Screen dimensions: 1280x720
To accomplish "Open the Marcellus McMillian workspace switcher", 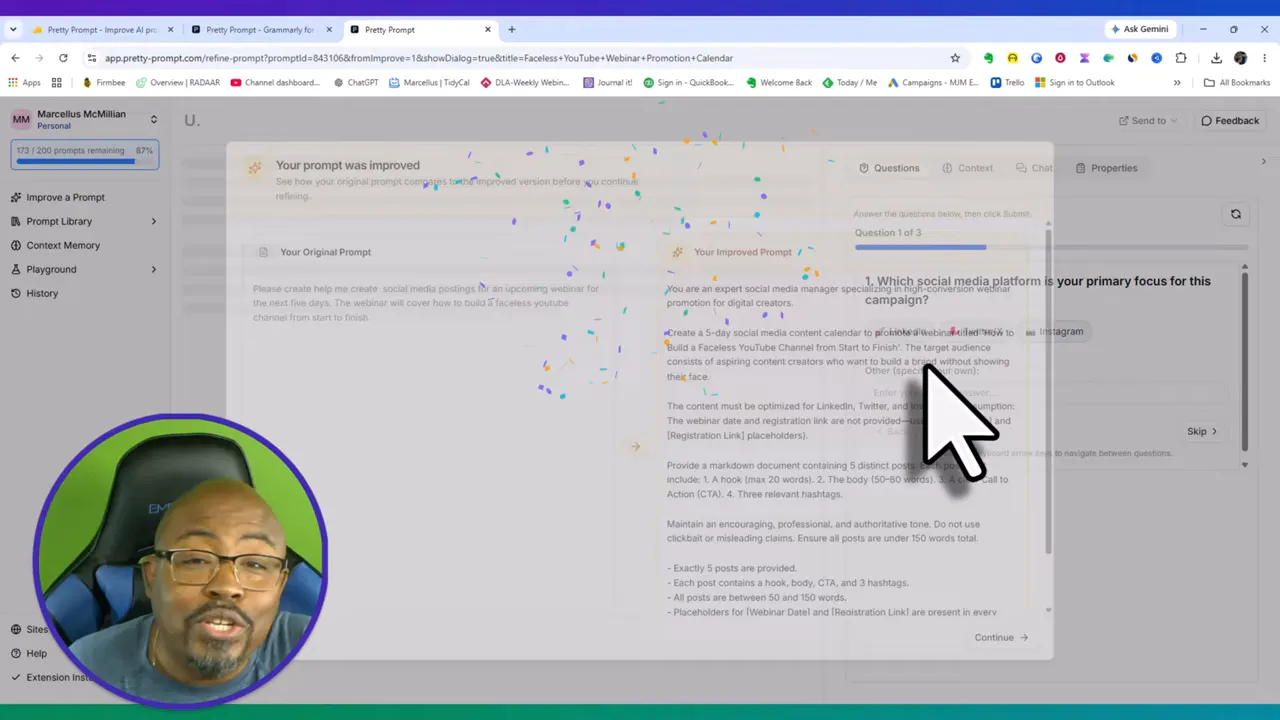I will [x=84, y=120].
